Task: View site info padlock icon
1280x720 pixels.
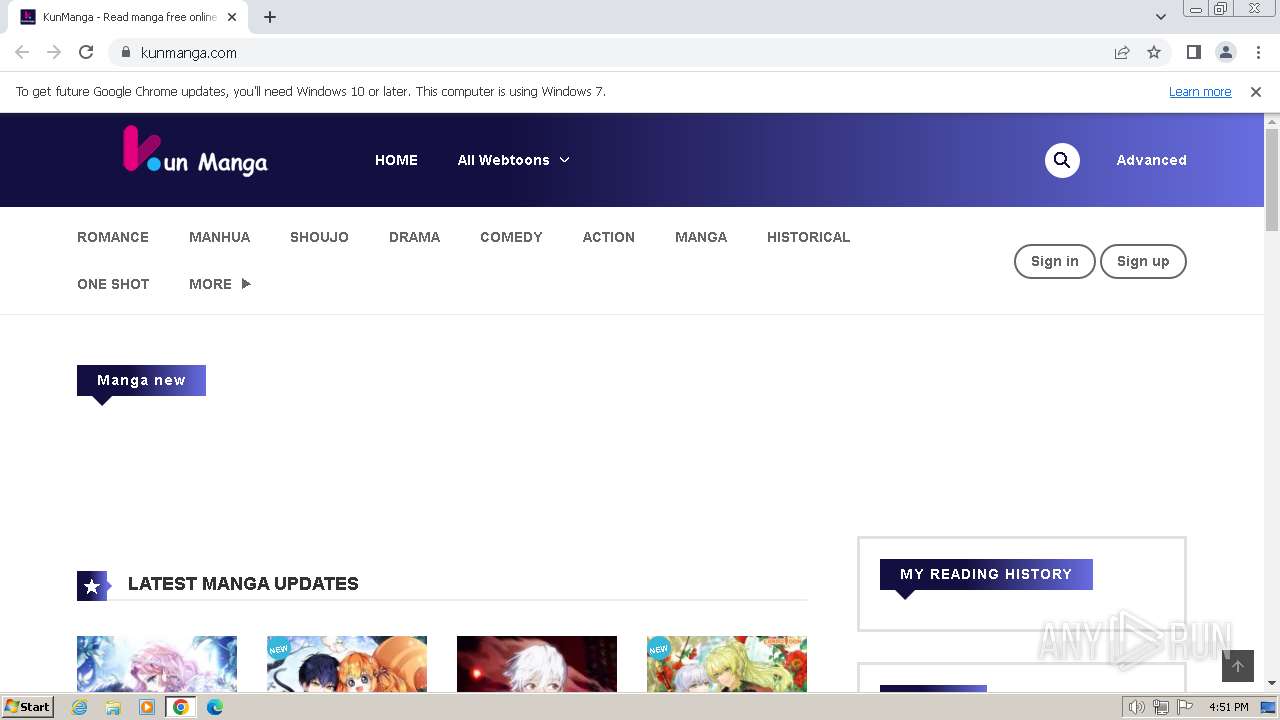Action: (125, 52)
